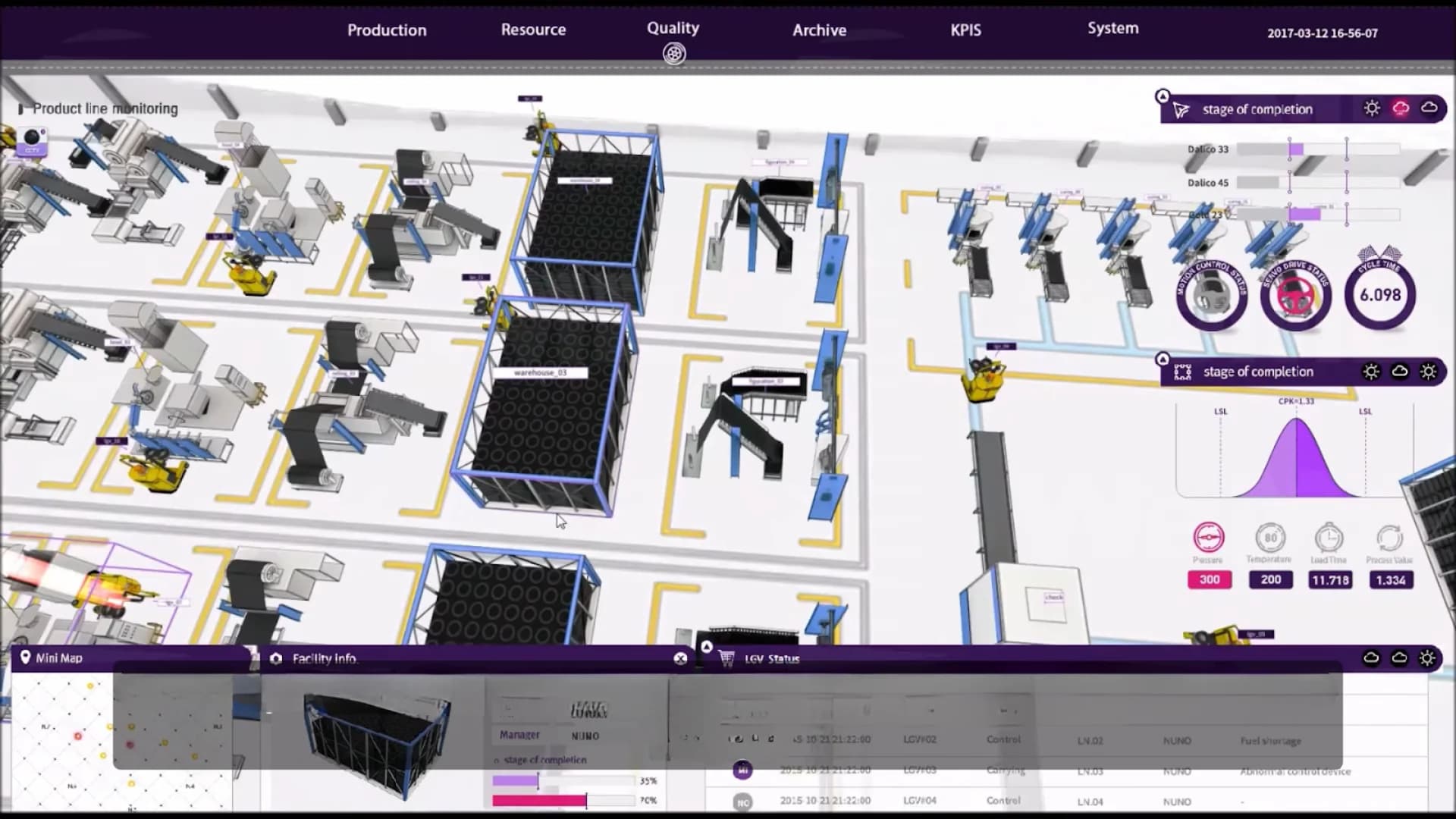Select the warehouse_03 label in 3D view
1456x819 pixels.
[x=540, y=373]
